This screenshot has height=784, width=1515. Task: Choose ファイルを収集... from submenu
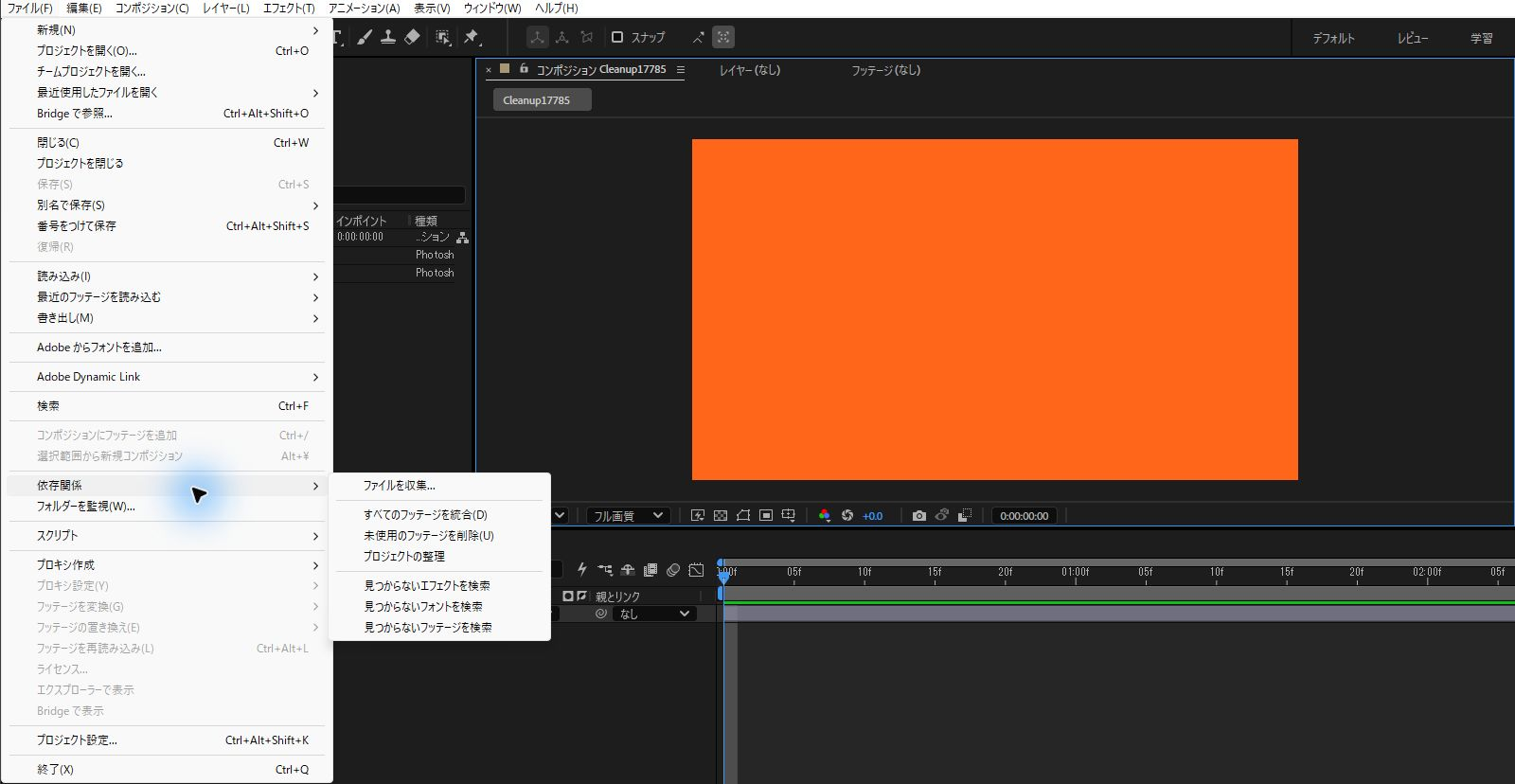click(x=439, y=485)
